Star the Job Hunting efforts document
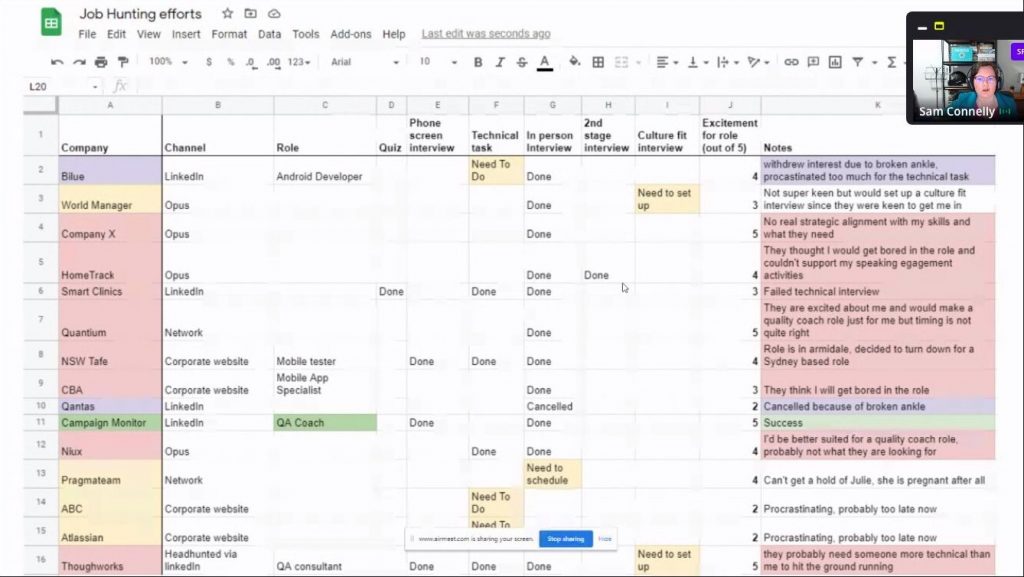This screenshot has width=1024, height=577. pos(228,14)
